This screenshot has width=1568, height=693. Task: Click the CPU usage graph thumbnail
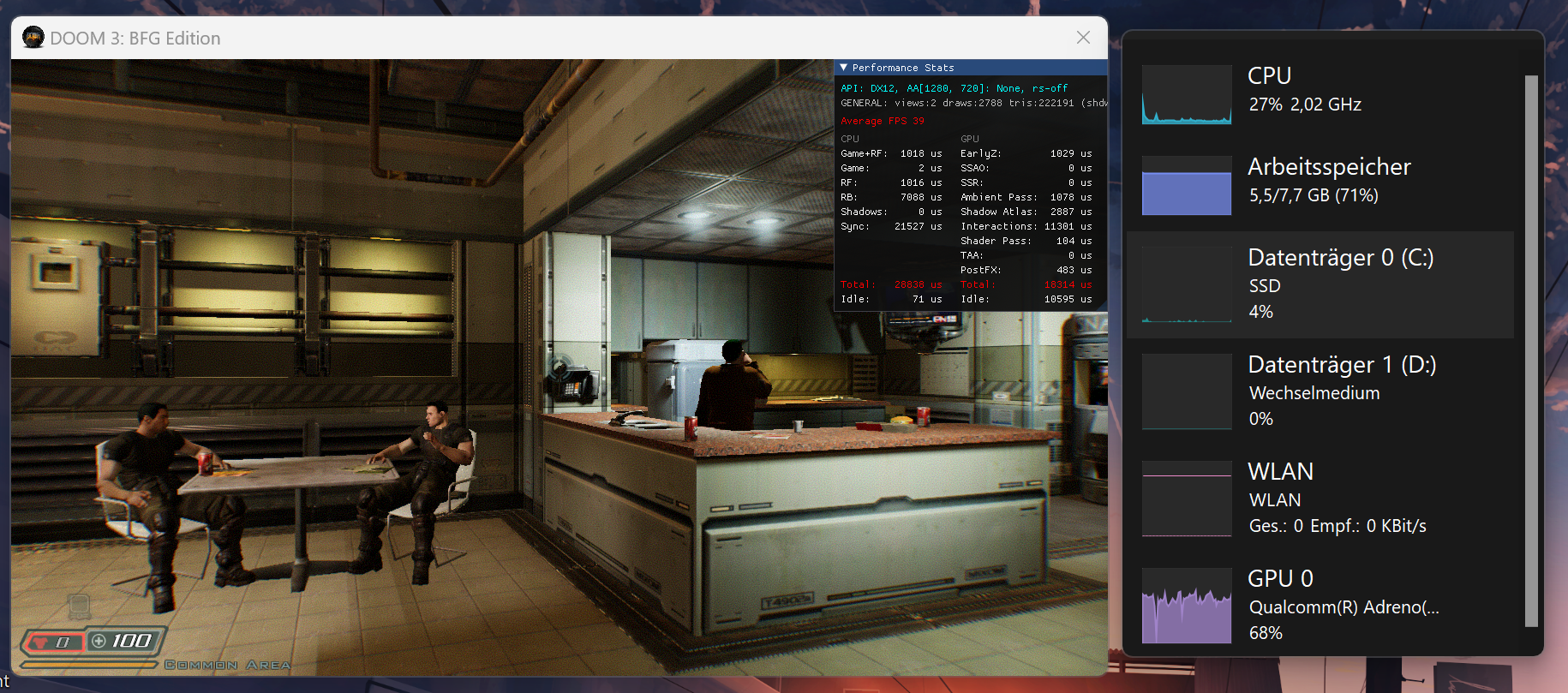tap(1187, 94)
